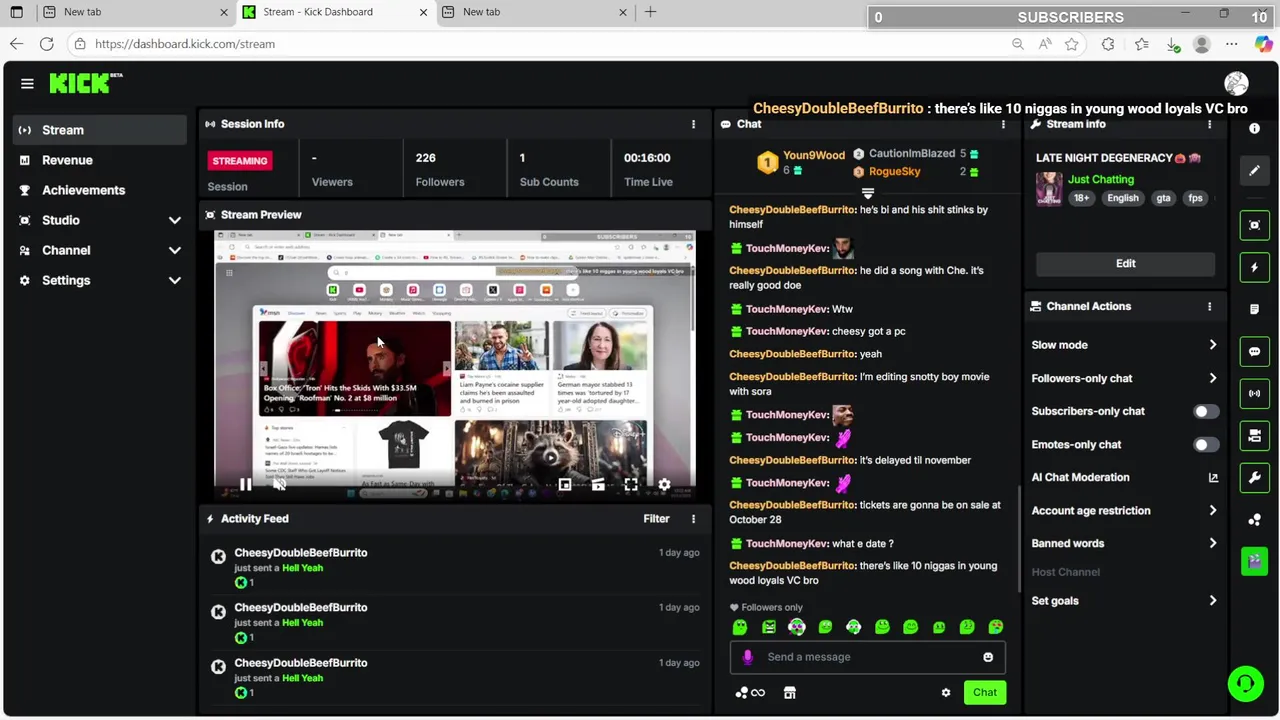
Task: Click RogueSky in gifter leaderboard
Action: pyautogui.click(x=894, y=171)
